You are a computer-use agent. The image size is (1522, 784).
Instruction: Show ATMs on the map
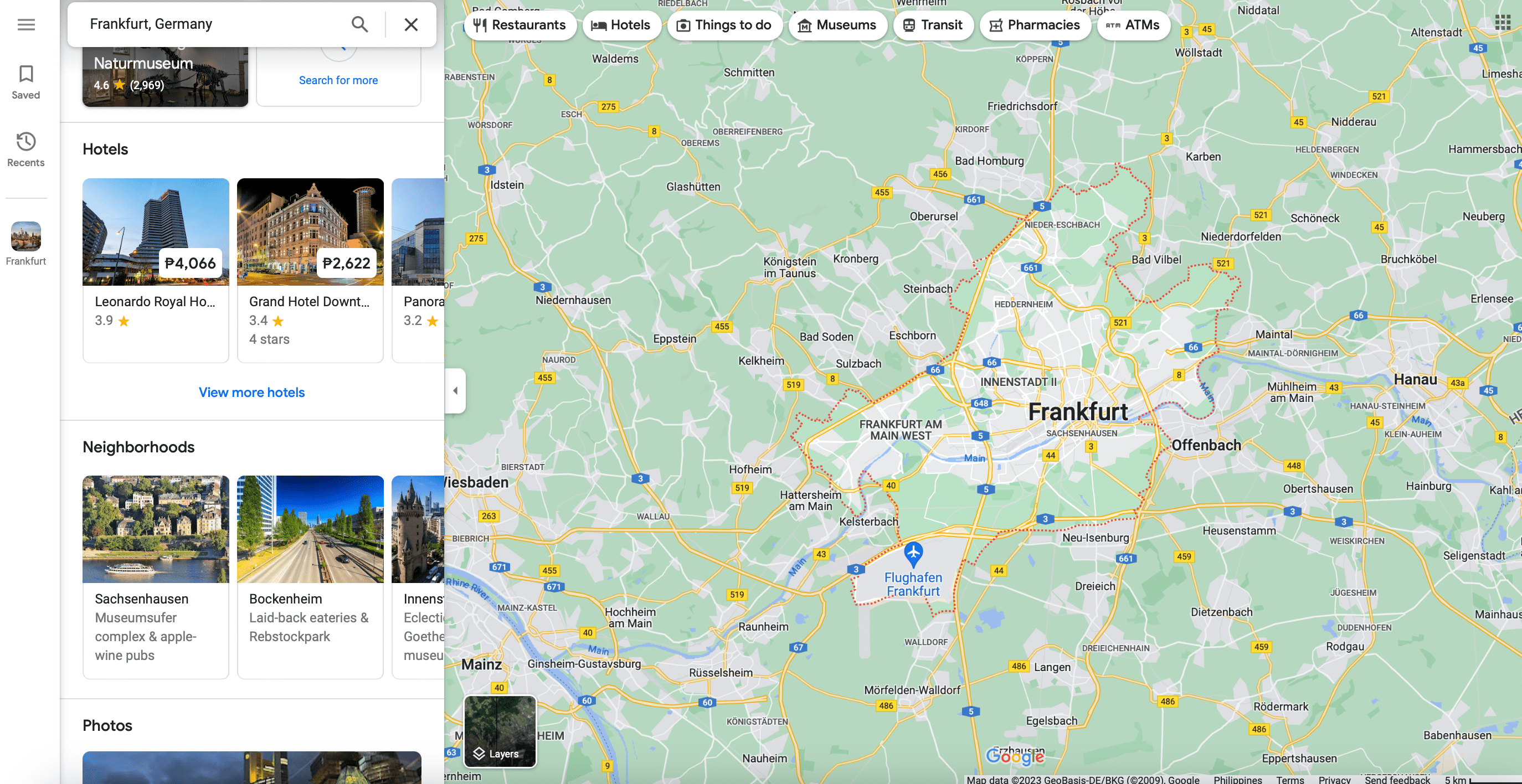coord(1133,25)
